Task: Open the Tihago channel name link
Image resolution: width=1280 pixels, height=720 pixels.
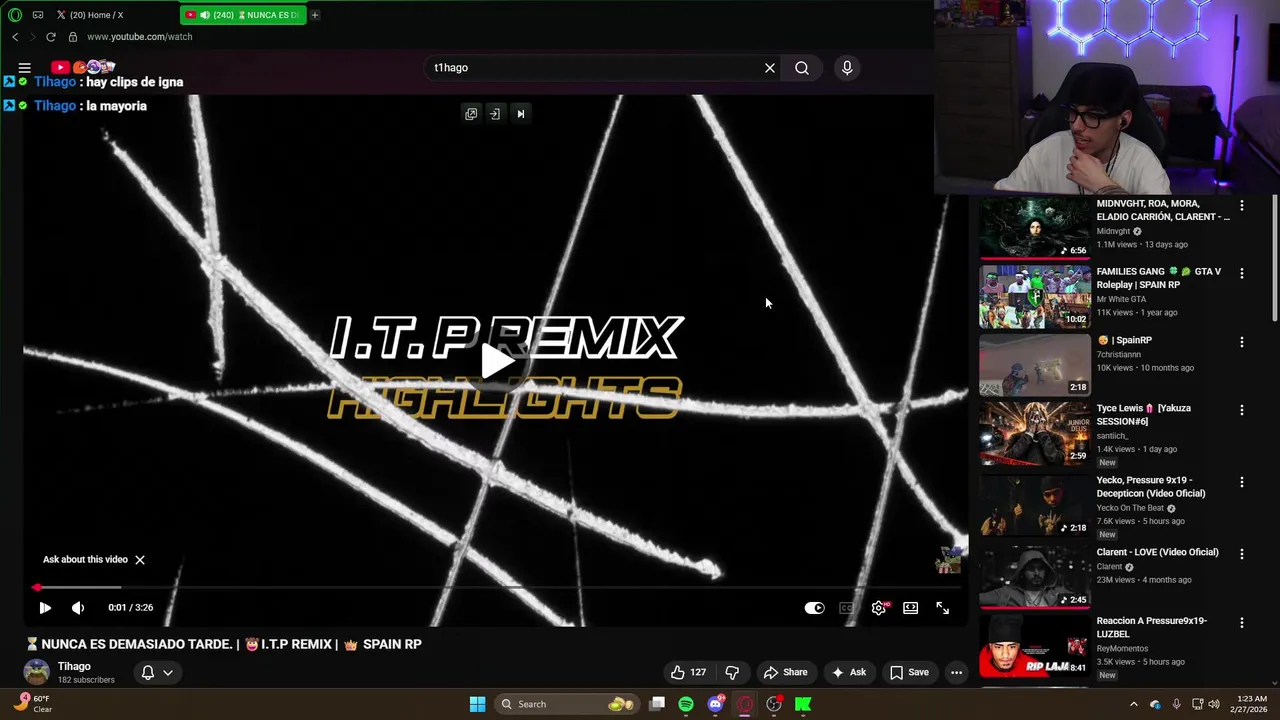Action: point(74,667)
